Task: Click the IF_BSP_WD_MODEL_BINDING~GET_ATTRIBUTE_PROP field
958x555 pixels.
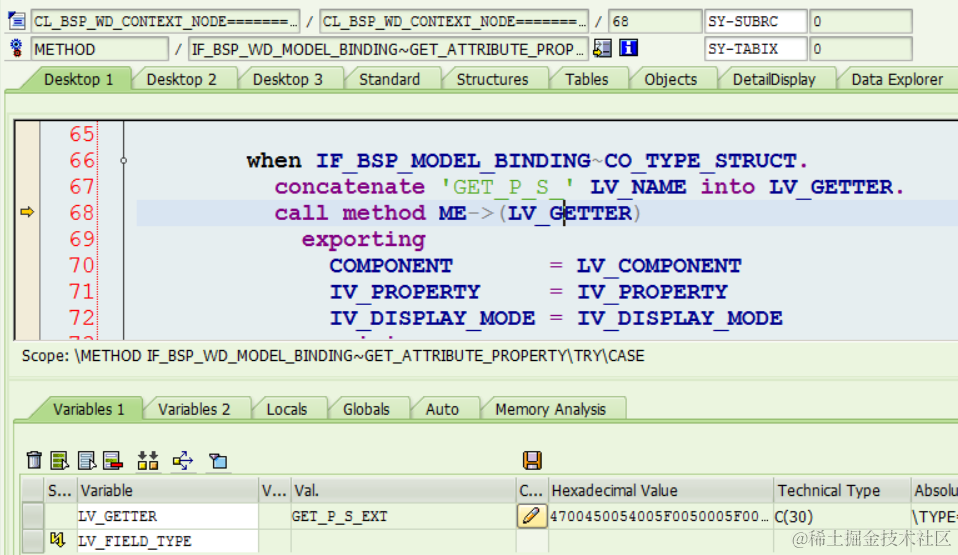Action: tap(387, 49)
